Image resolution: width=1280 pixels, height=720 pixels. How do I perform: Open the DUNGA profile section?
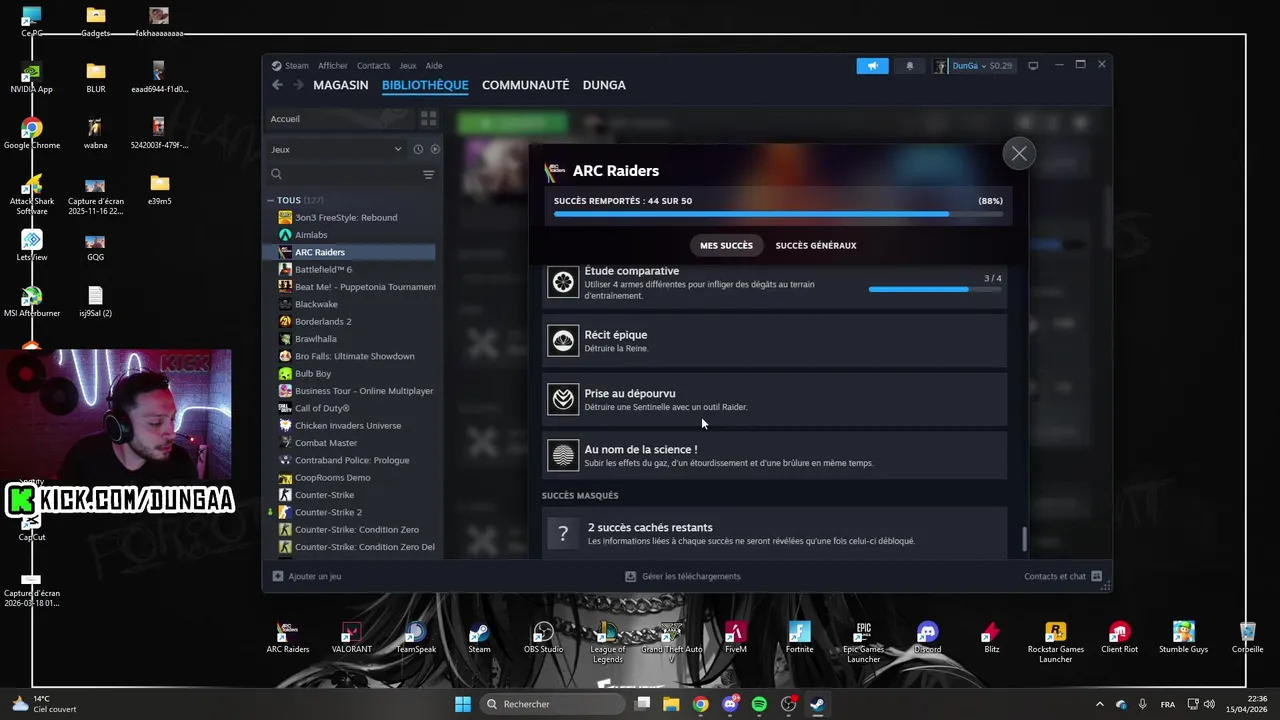(x=604, y=85)
